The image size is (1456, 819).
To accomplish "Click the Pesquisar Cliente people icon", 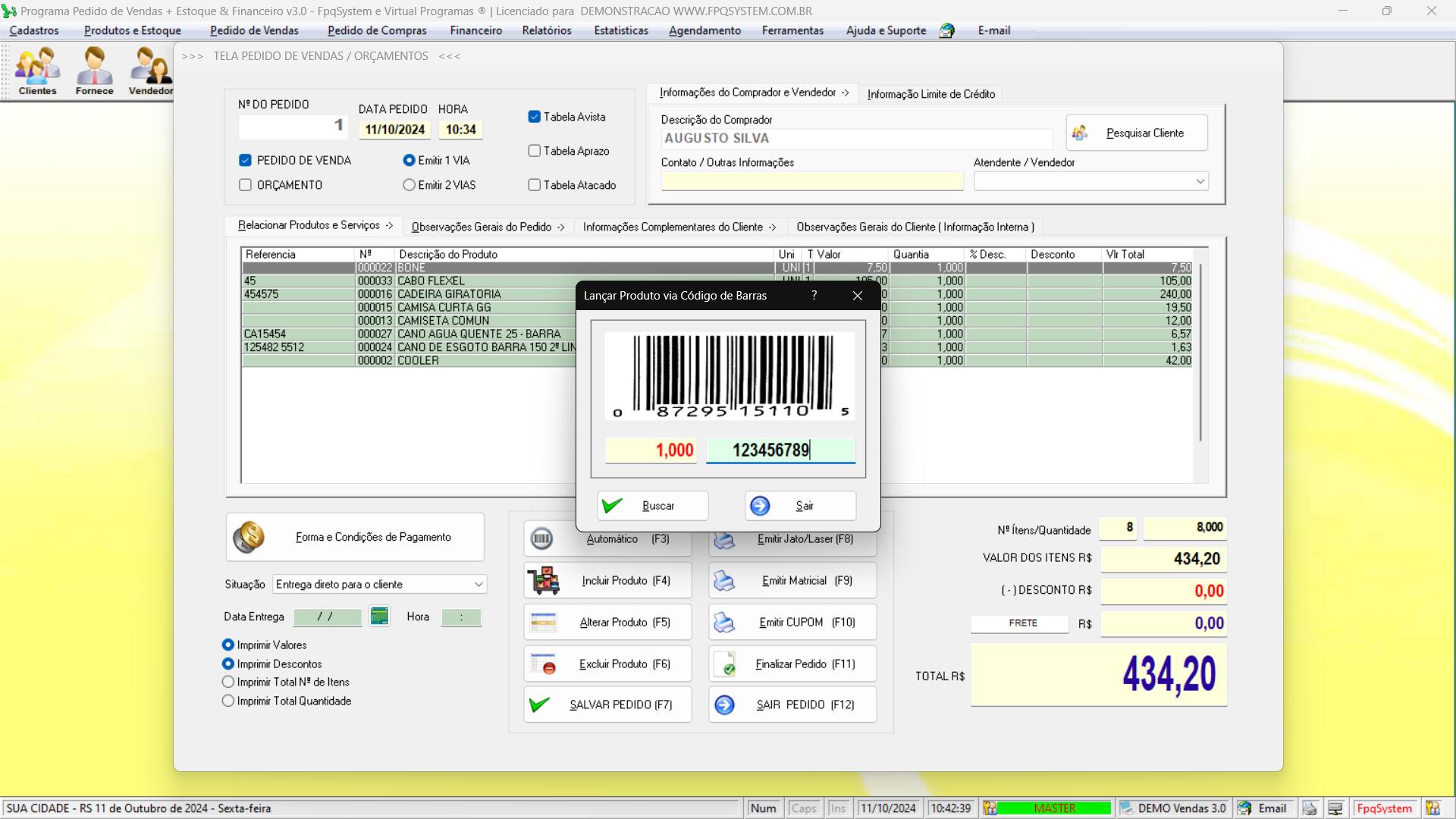I will [1080, 133].
